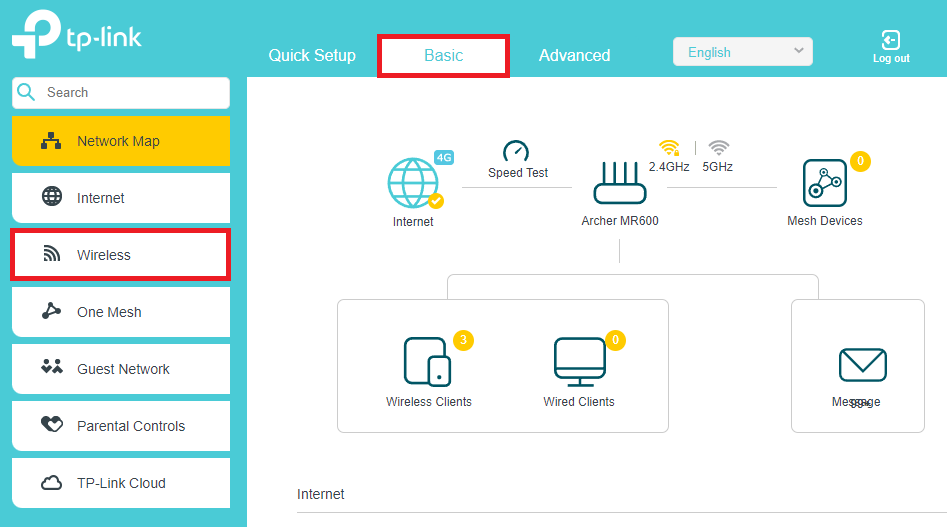Click the TP-Link logo

point(77,34)
